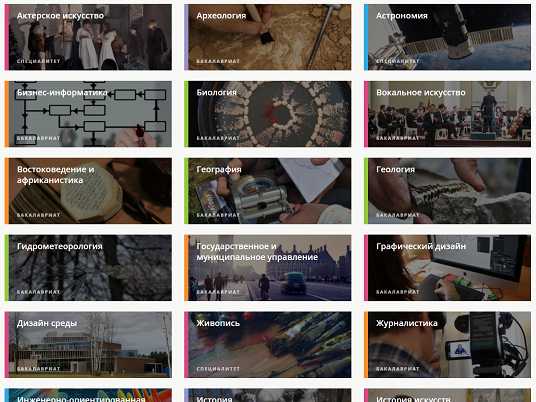Image resolution: width=536 pixels, height=402 pixels.
Task: Open the Живопись program card
Action: 268,345
